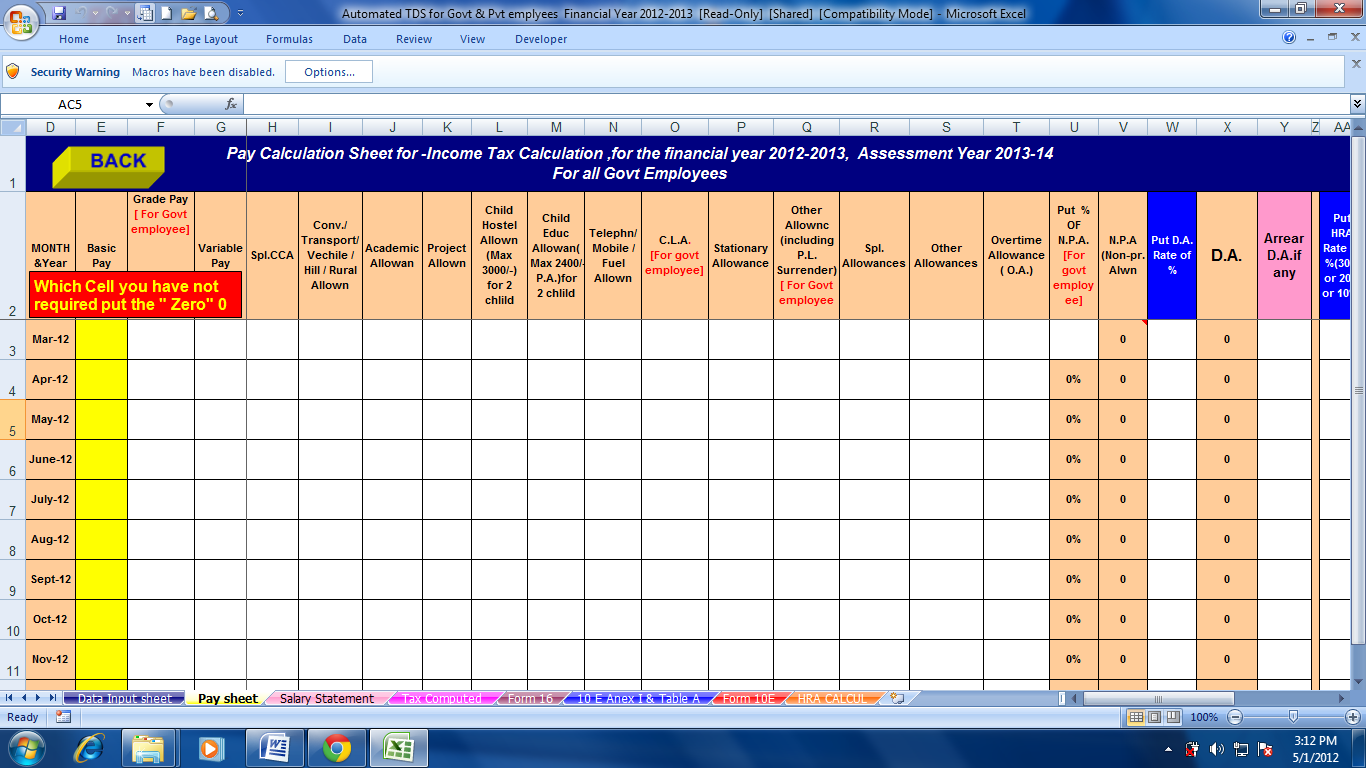Select column header E
1366x768 pixels.
pos(101,127)
